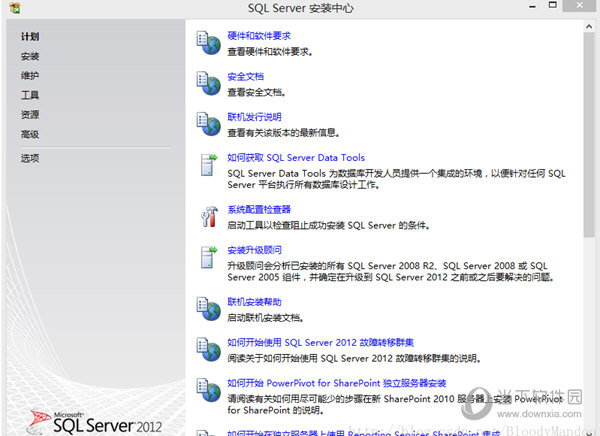Click the description 启动联机安装文档。
This screenshot has height=436, width=600.
(266, 318)
